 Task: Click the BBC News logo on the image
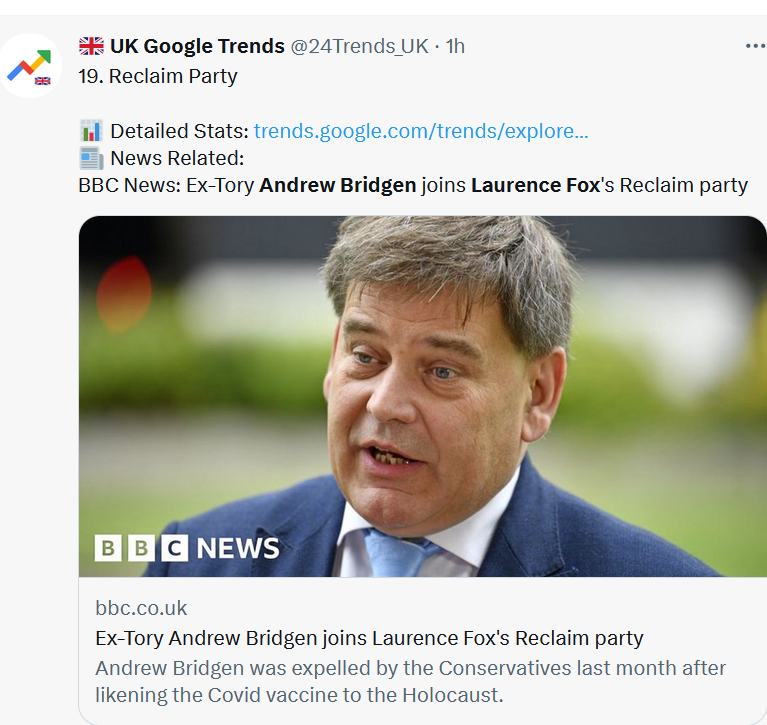point(187,547)
